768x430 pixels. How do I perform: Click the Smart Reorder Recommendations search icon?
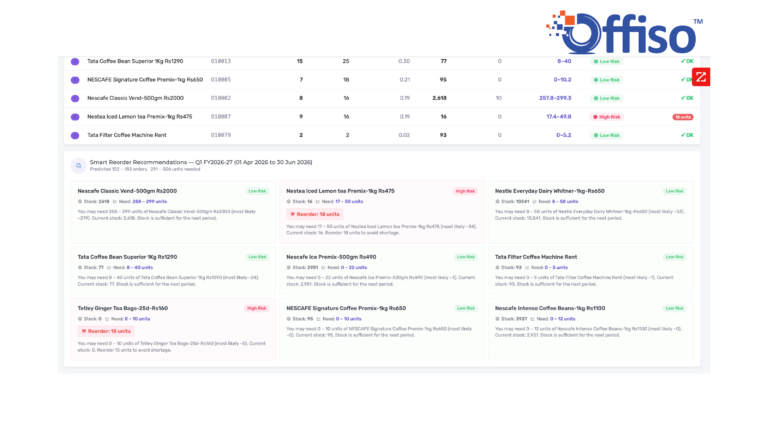click(78, 164)
